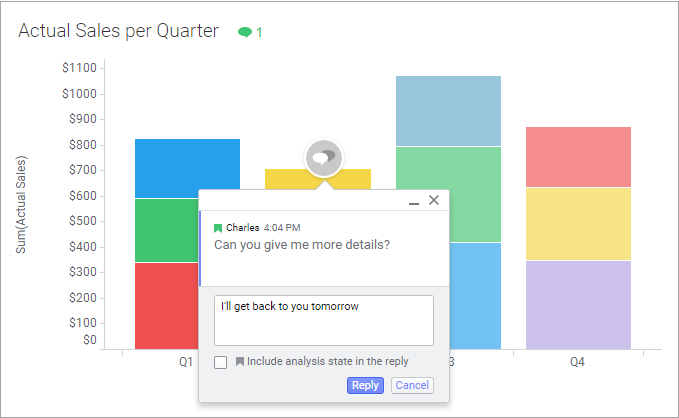679x418 pixels.
Task: Cancel the comment reply
Action: 412,385
